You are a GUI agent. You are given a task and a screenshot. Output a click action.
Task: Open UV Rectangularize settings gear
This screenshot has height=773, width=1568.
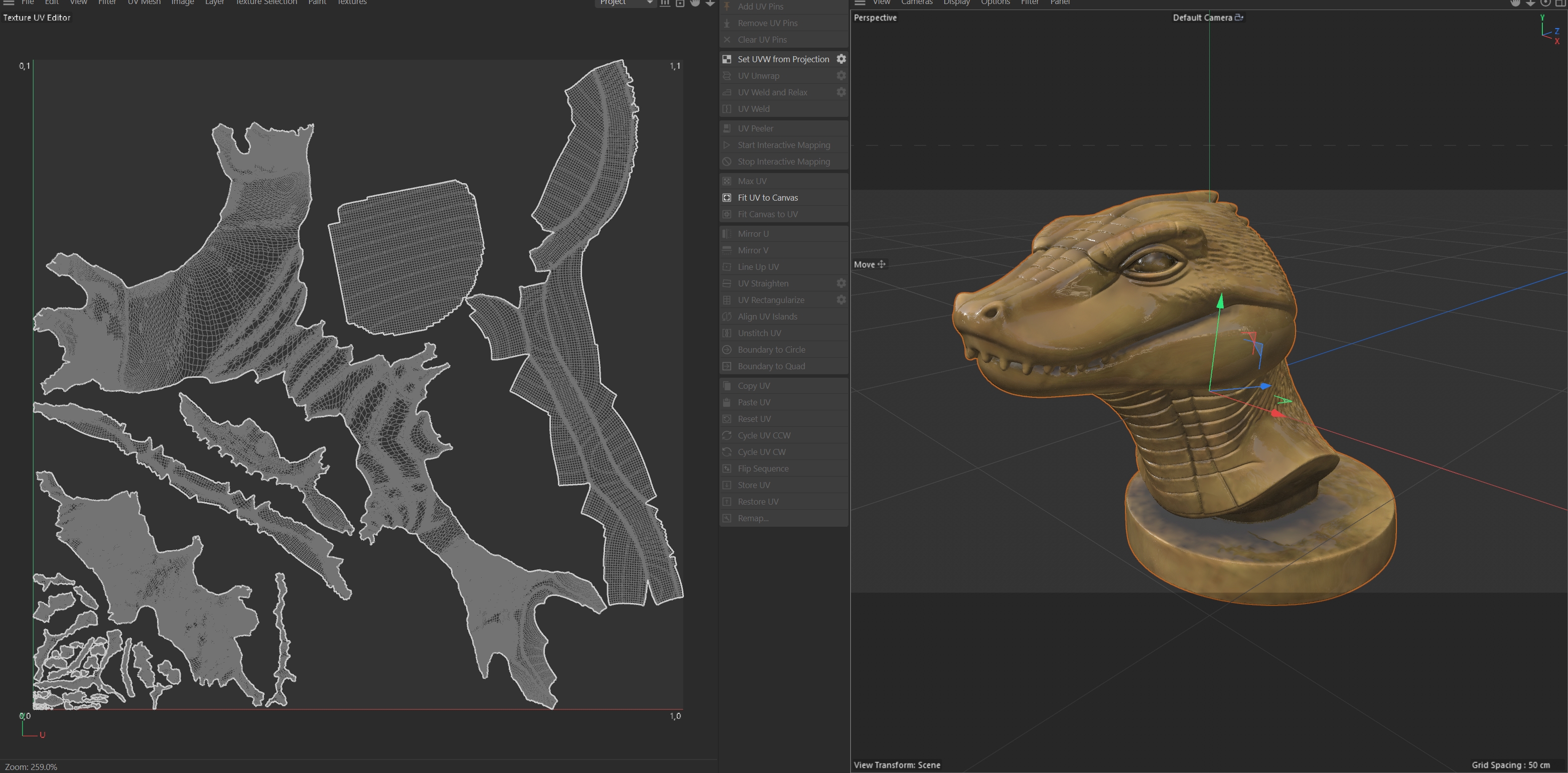840,299
